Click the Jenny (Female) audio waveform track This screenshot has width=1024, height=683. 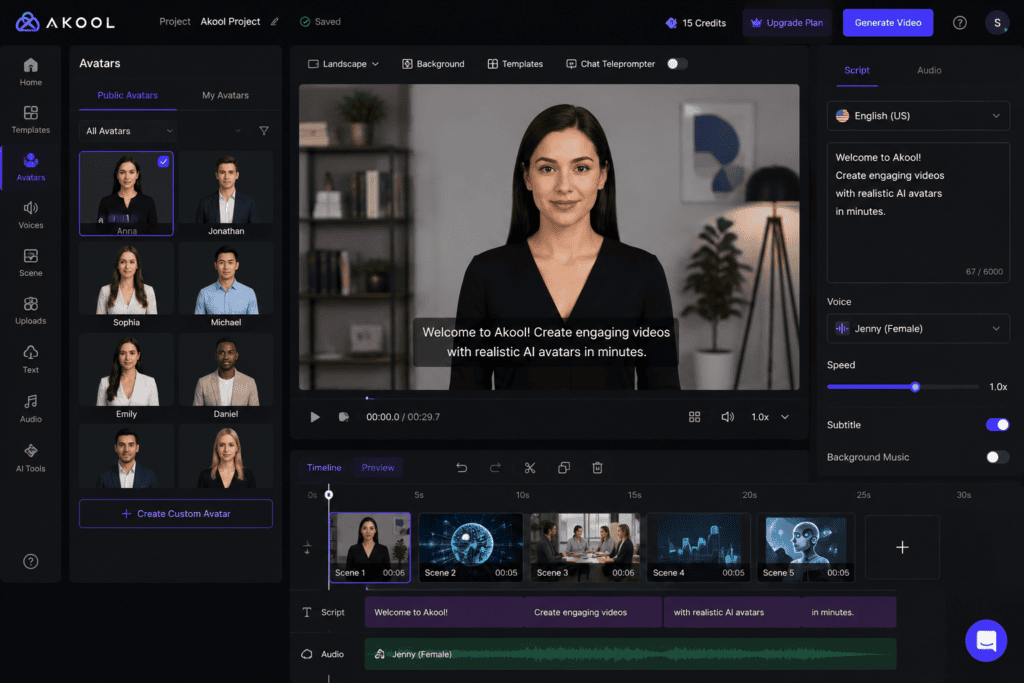630,654
